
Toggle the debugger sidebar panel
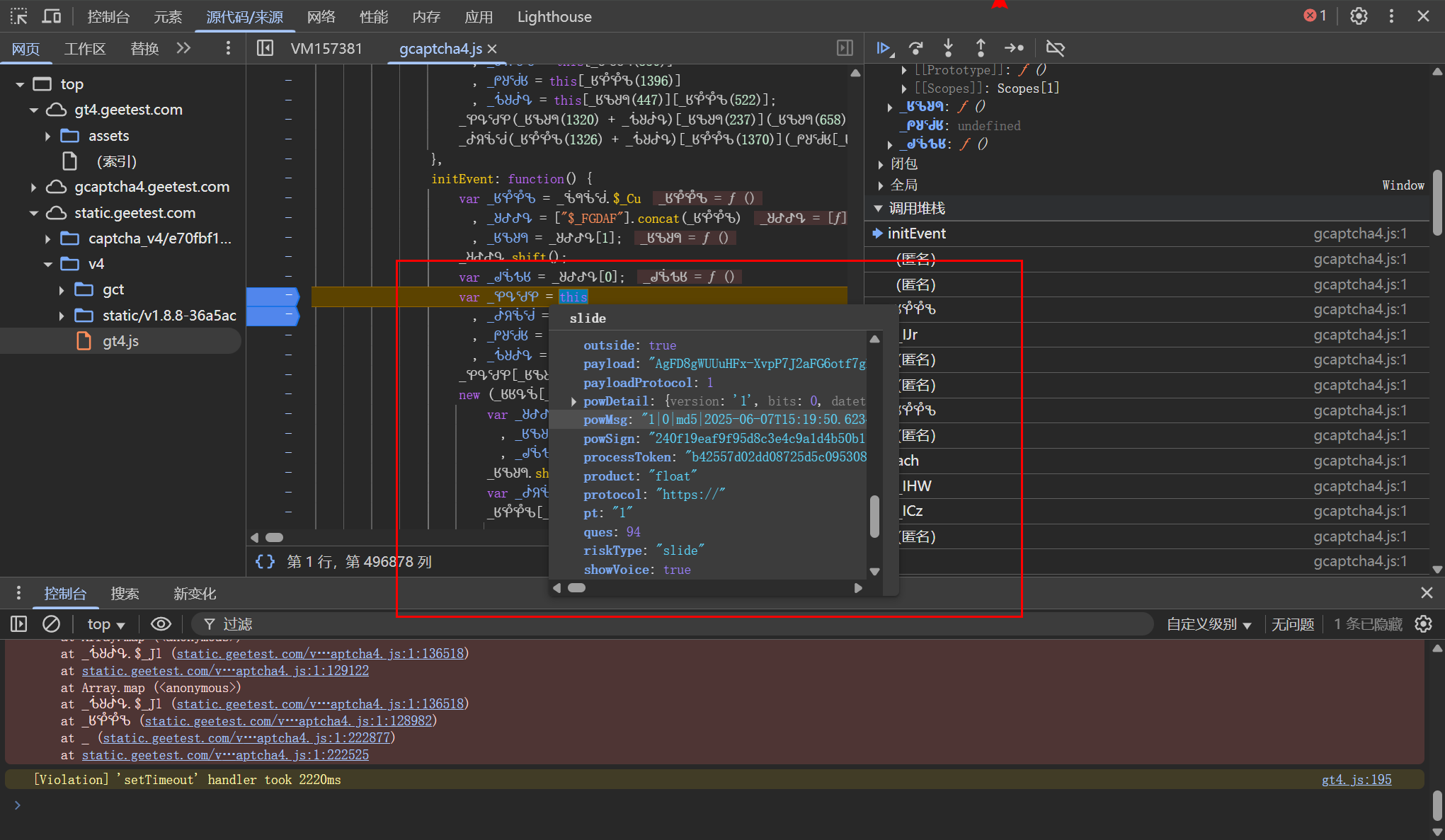(x=845, y=48)
